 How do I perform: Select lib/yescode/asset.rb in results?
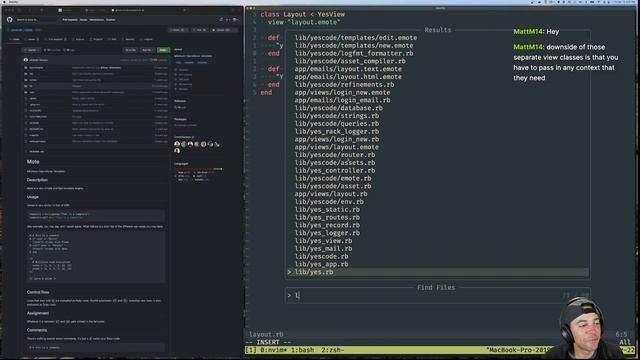coord(333,186)
